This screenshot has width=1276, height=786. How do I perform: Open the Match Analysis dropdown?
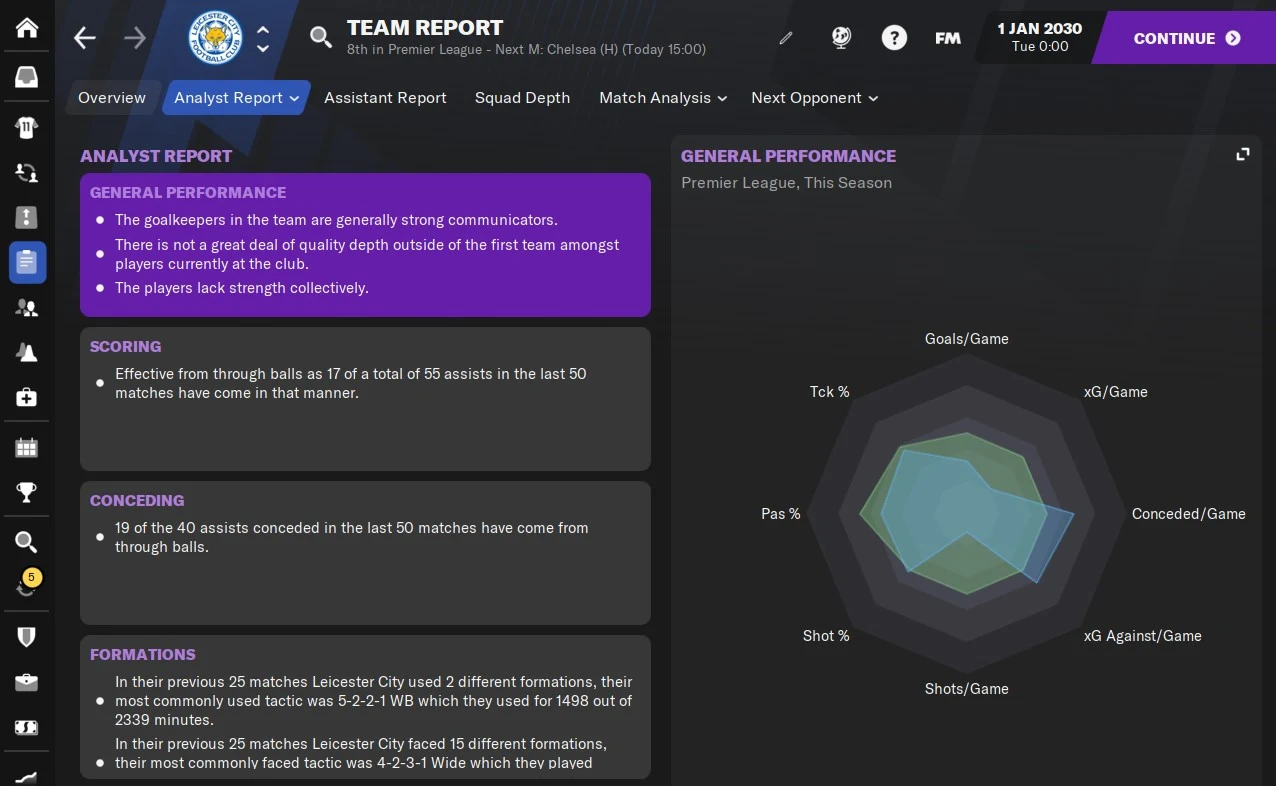pyautogui.click(x=721, y=98)
